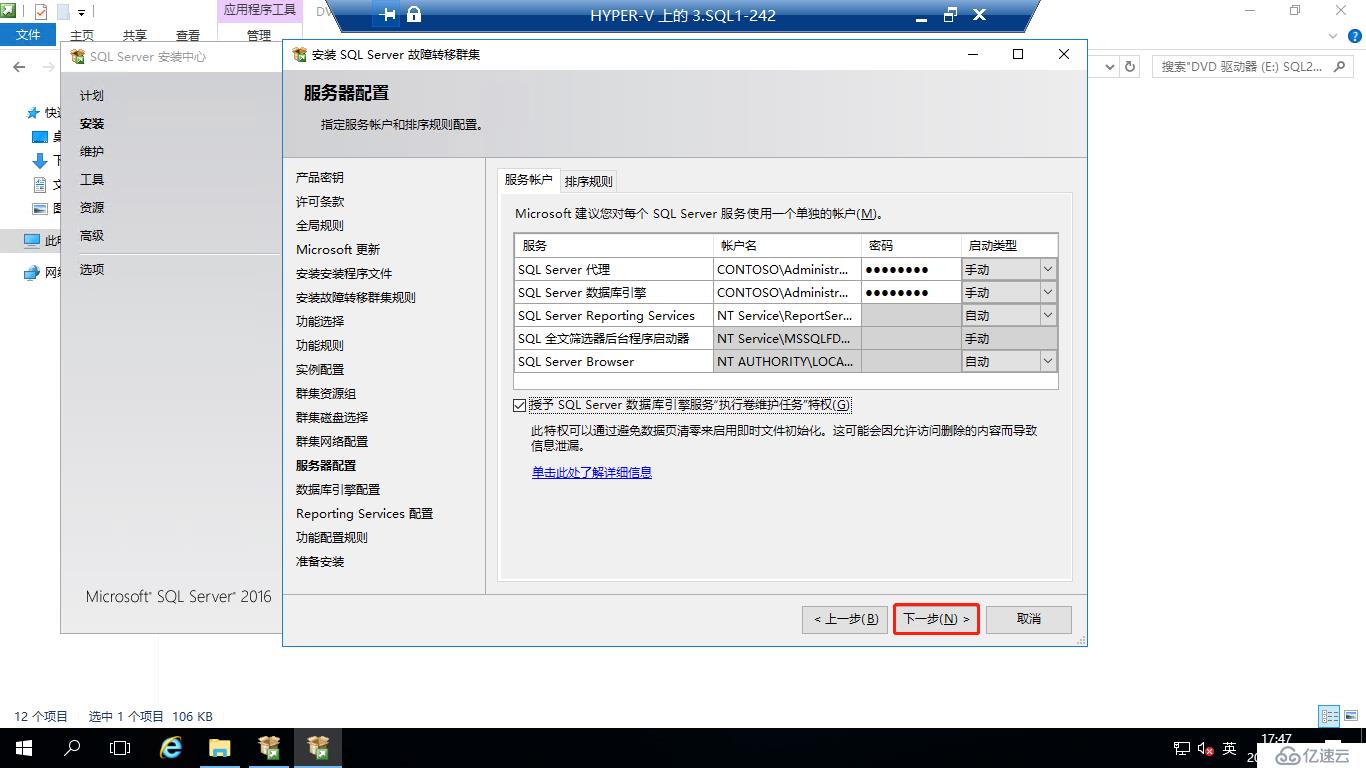Open startup type dropdown for SQL Server 代理
The width and height of the screenshot is (1366, 768).
click(1047, 269)
